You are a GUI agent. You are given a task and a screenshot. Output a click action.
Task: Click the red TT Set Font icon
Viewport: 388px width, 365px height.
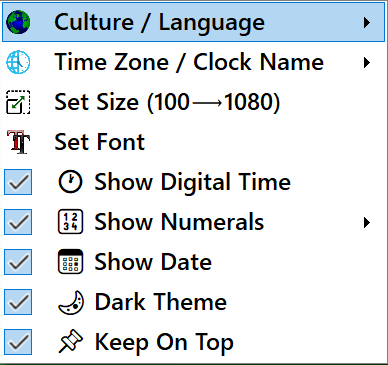pos(18,142)
